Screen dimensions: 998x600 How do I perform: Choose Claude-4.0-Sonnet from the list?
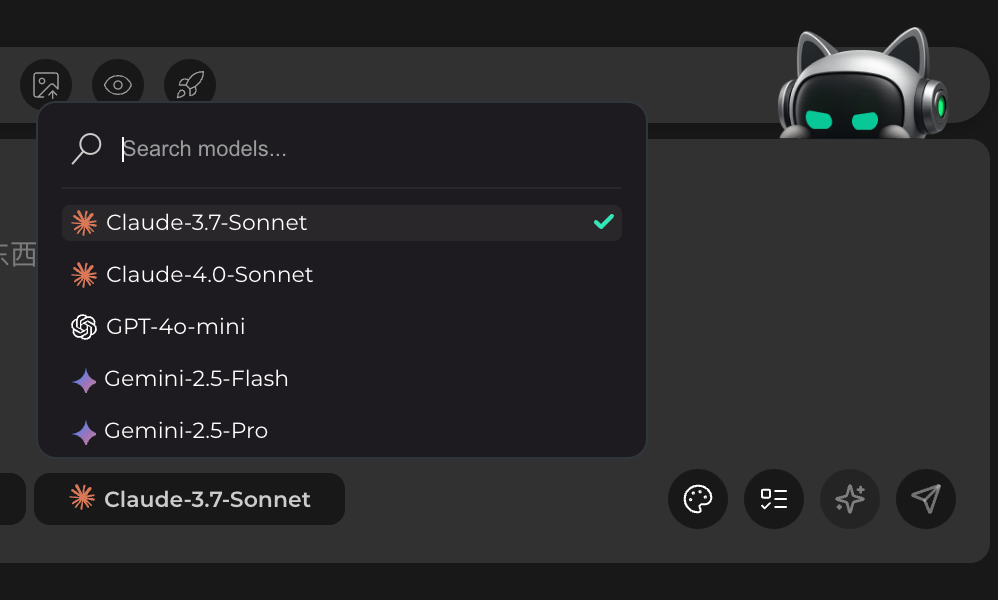210,275
